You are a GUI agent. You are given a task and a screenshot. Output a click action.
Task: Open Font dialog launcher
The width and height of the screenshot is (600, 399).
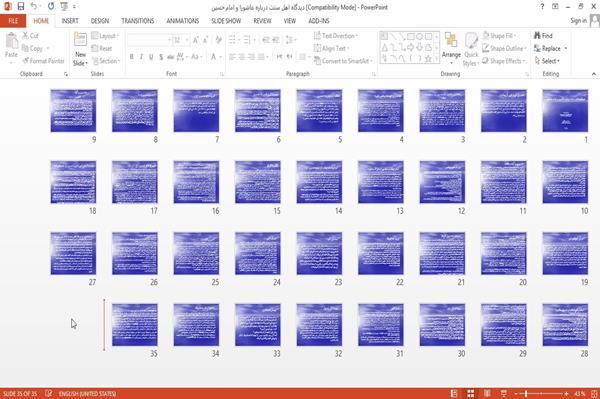click(222, 74)
